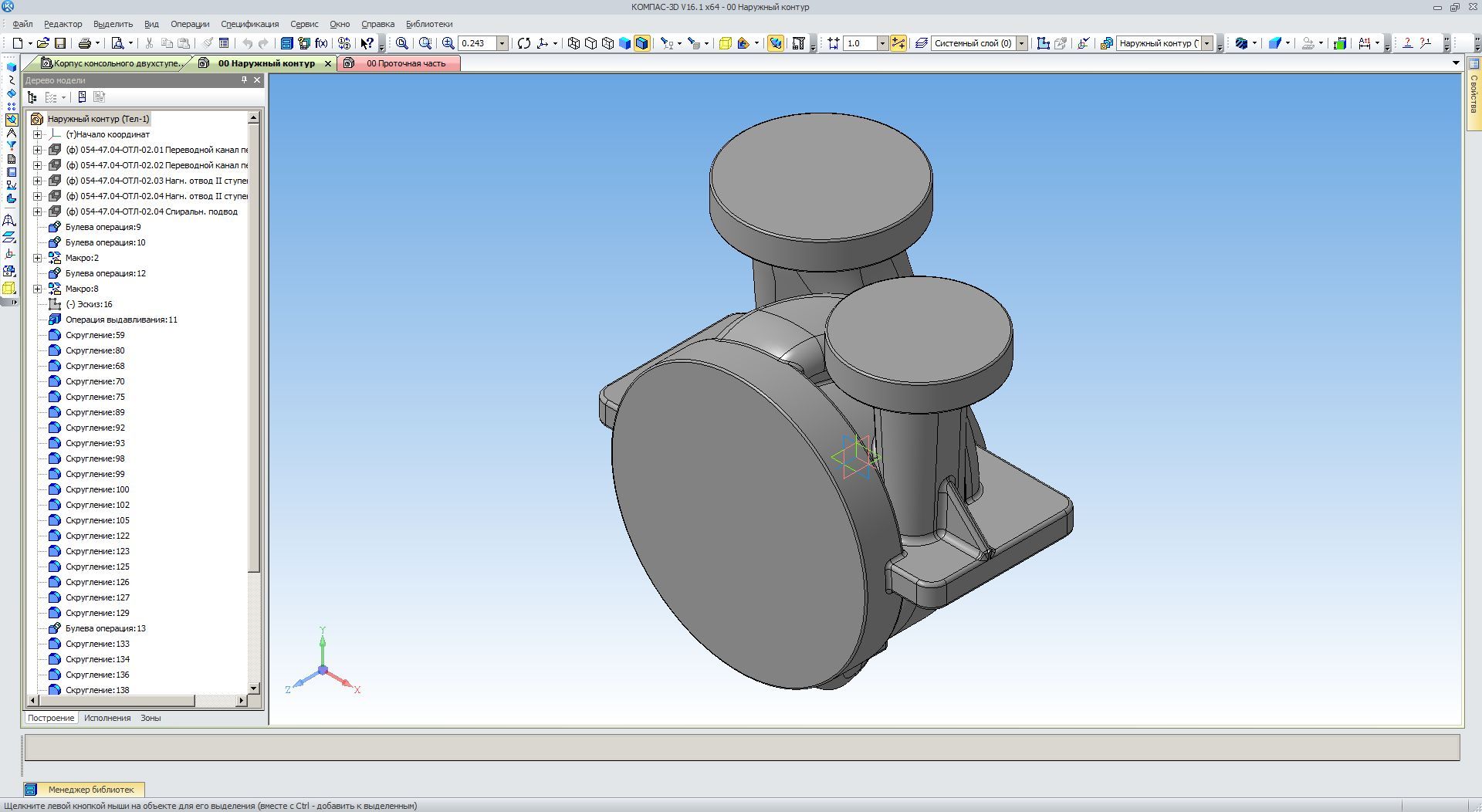Click the Save document toolbar icon
This screenshot has width=1482, height=812.
coord(60,43)
